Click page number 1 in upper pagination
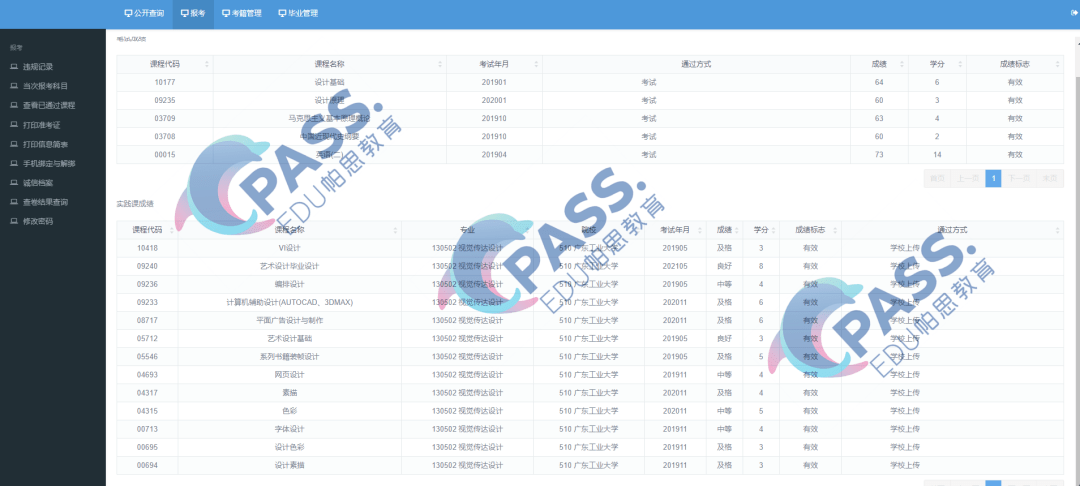The image size is (1080, 486). click(x=993, y=179)
